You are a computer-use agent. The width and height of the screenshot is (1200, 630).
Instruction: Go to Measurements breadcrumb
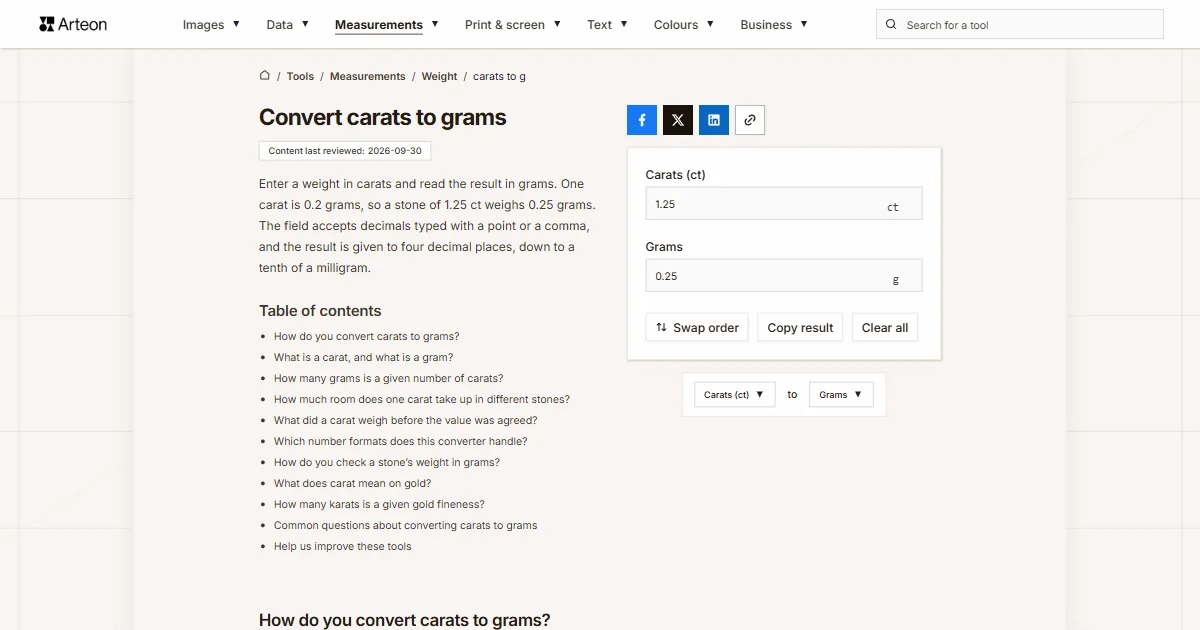[x=368, y=76]
